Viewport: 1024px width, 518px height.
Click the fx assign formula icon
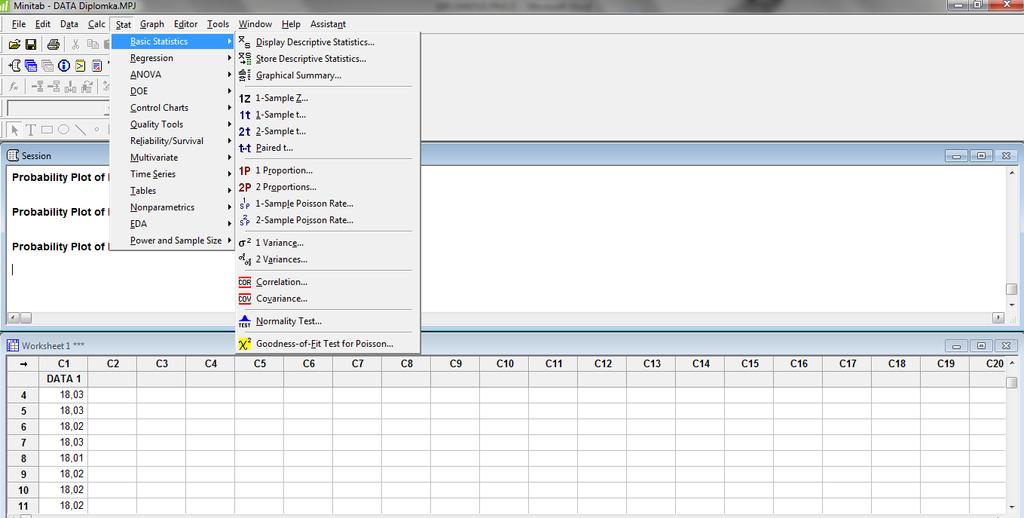tap(14, 86)
